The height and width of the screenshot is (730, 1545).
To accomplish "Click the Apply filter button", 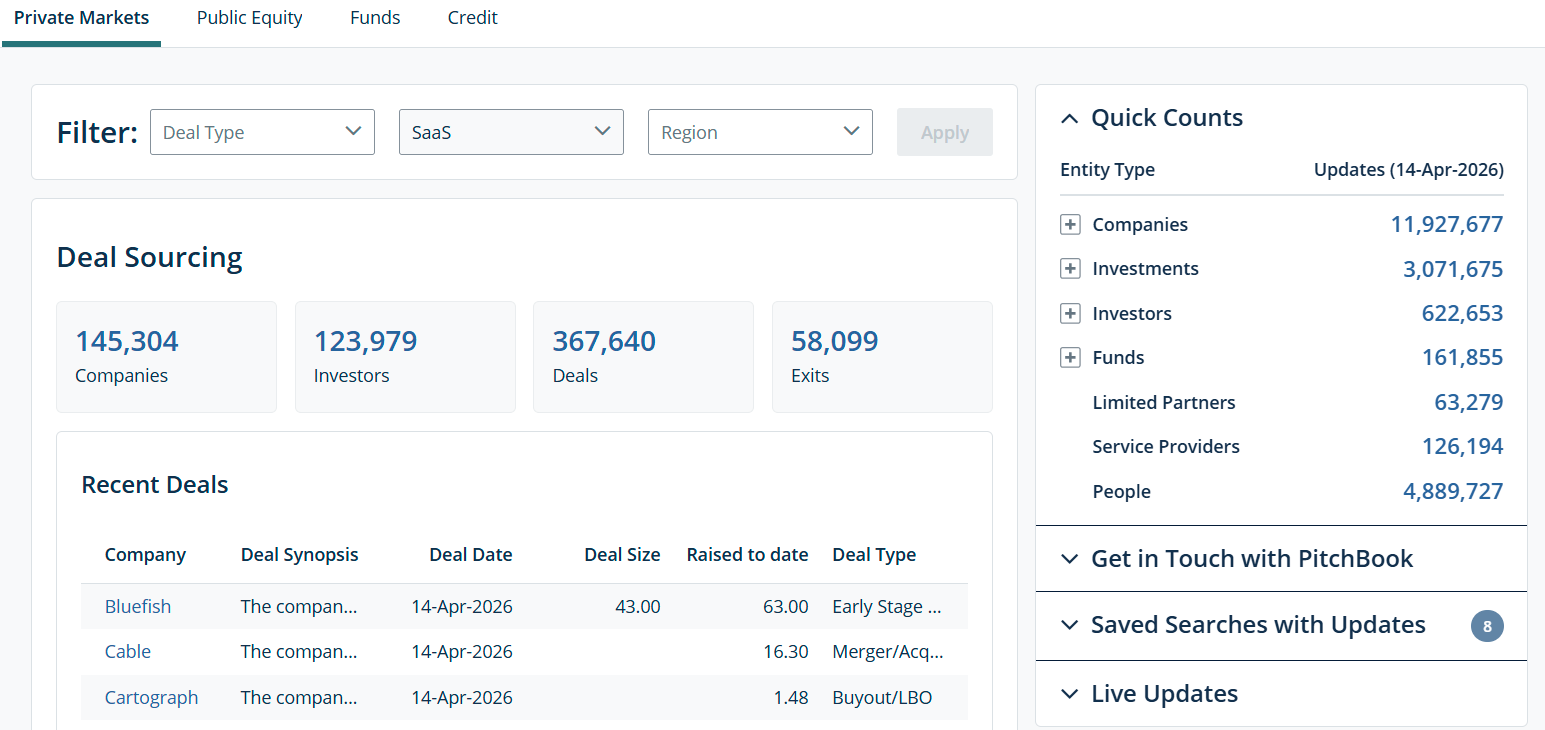I will [944, 132].
